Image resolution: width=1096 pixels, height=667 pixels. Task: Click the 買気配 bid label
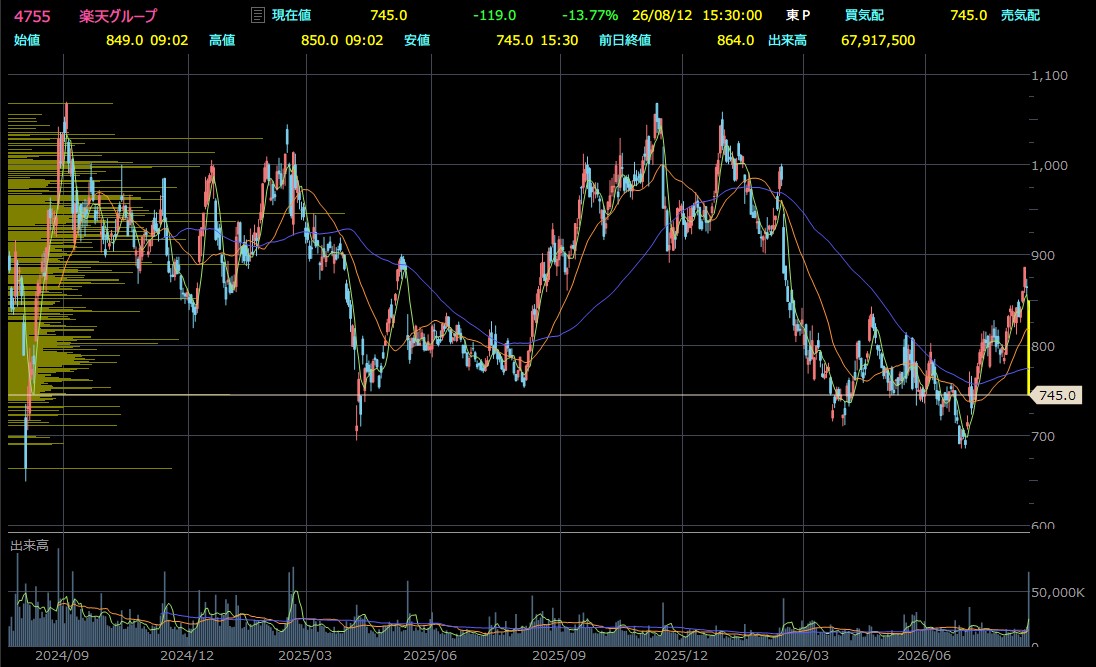pyautogui.click(x=864, y=15)
